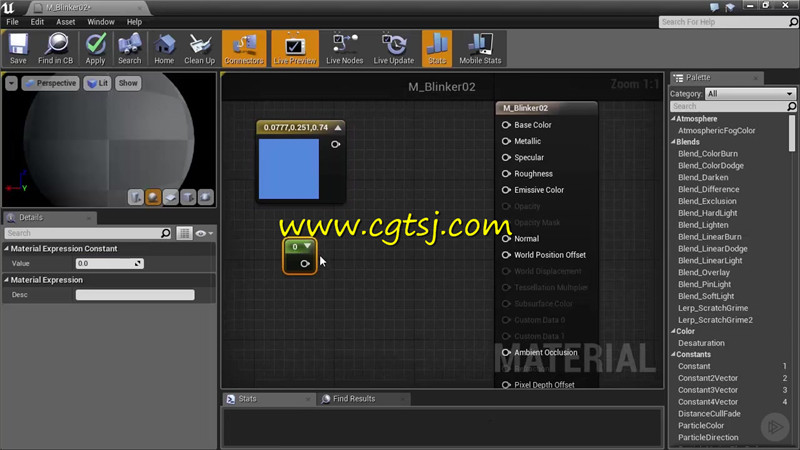Image resolution: width=800 pixels, height=450 pixels.
Task: Open the Search toolbar tool
Action: pyautogui.click(x=130, y=48)
